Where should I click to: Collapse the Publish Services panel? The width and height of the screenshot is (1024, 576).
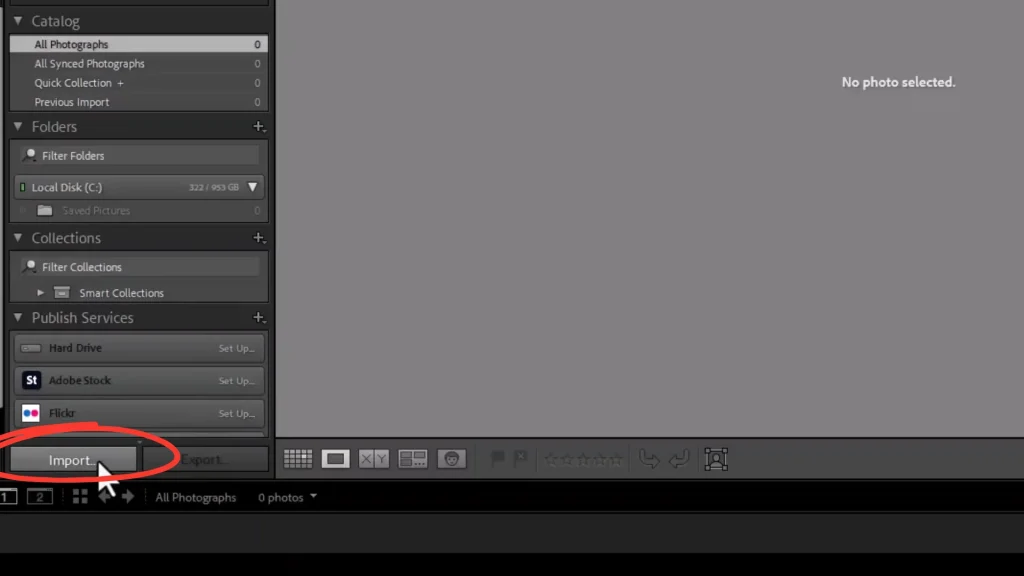18,317
